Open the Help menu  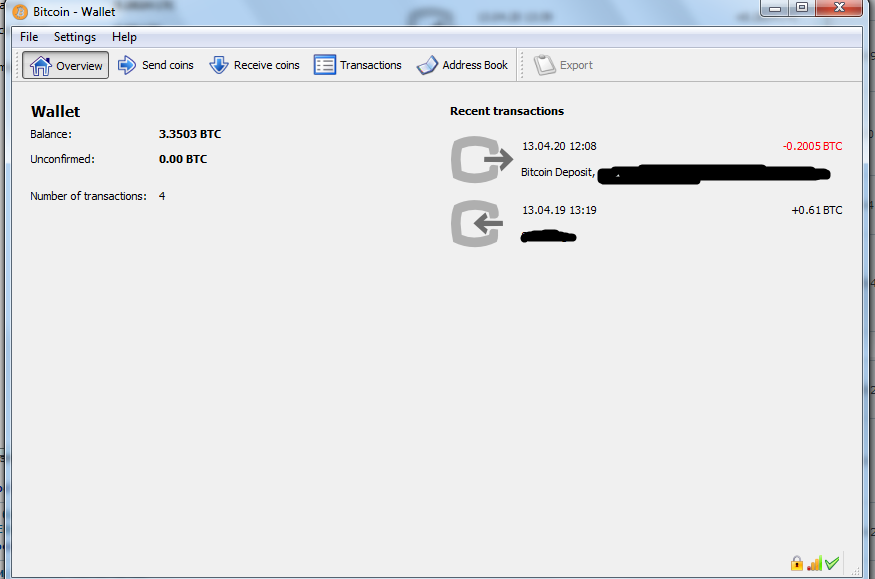124,37
